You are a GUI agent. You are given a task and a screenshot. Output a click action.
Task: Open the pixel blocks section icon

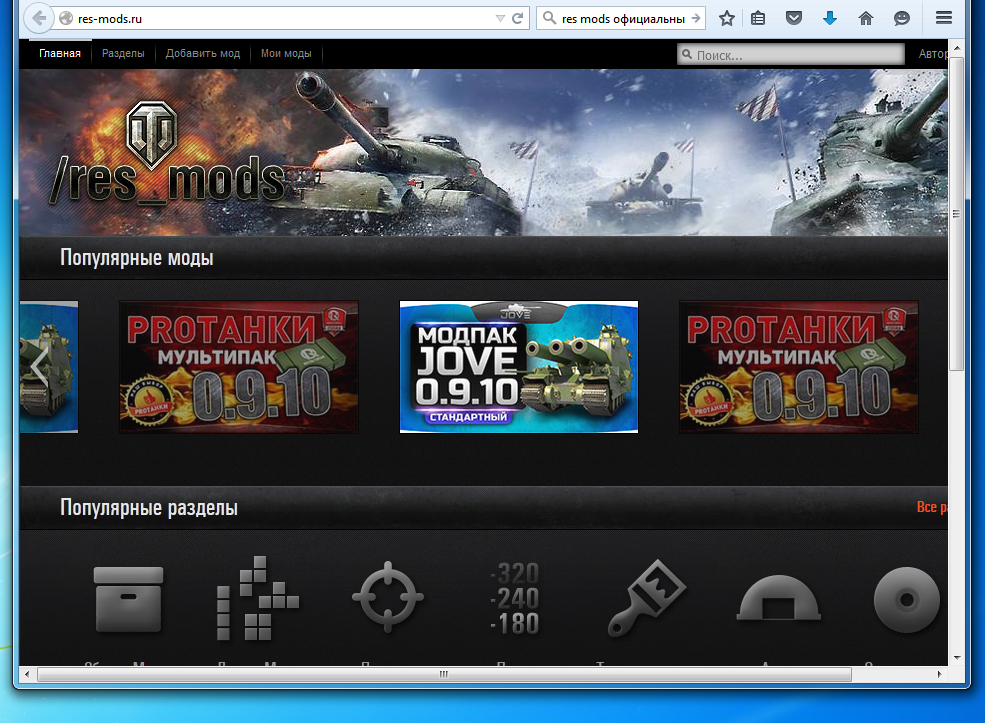click(x=258, y=598)
